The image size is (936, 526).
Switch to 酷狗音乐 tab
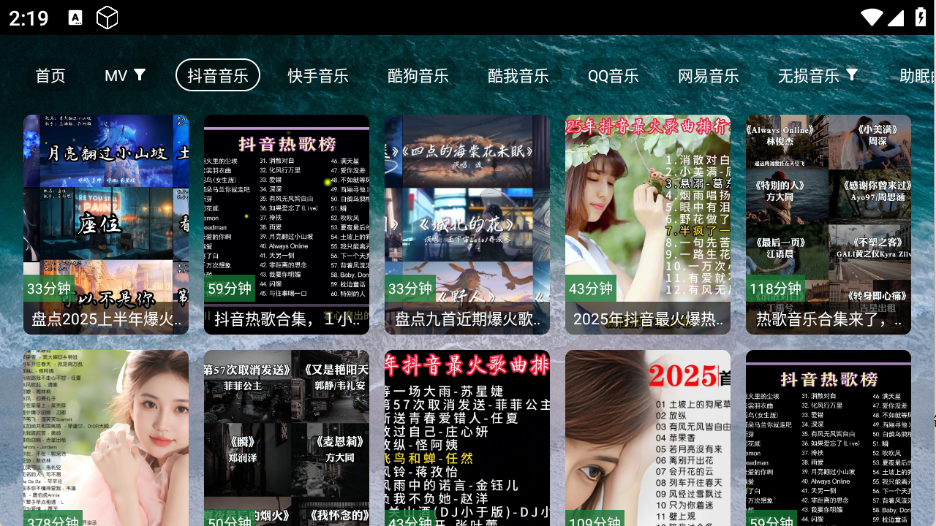tap(418, 76)
